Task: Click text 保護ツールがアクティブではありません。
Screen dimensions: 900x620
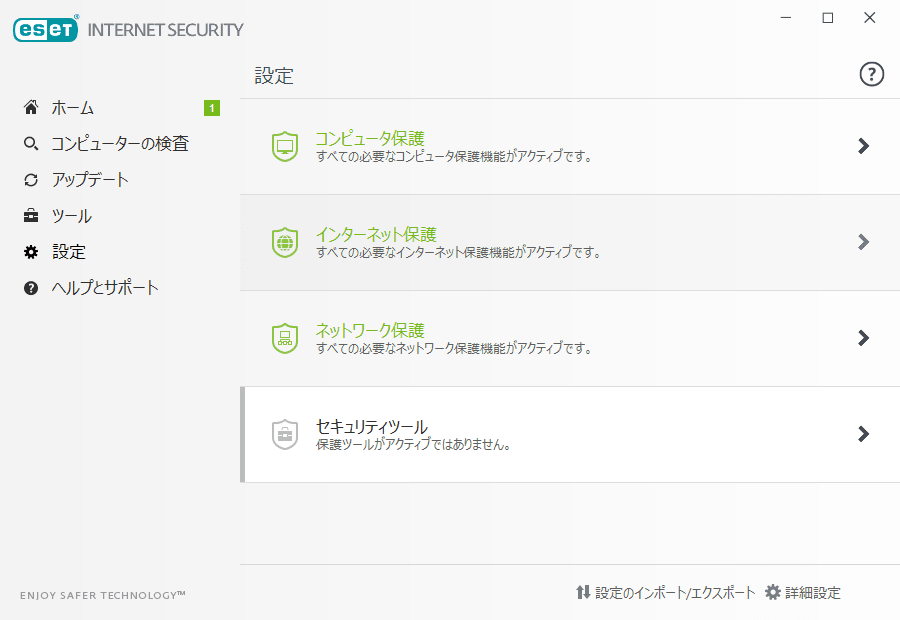Action: click(x=413, y=444)
